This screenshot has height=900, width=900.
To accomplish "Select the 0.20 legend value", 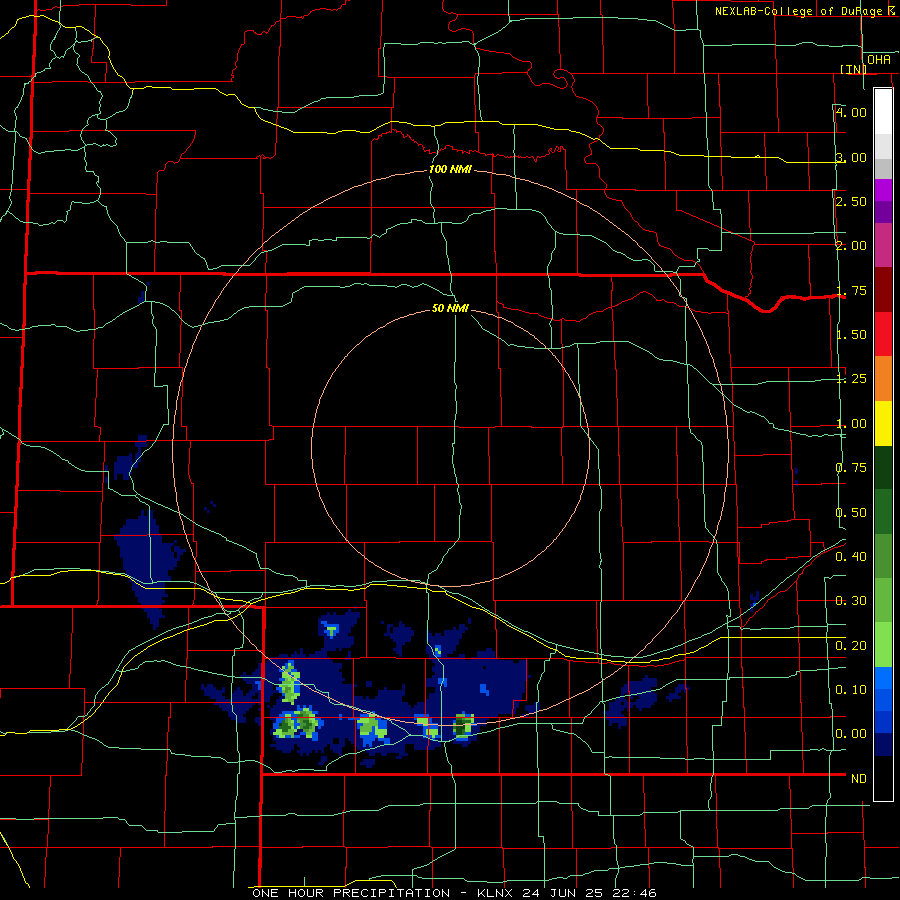I will point(851,646).
